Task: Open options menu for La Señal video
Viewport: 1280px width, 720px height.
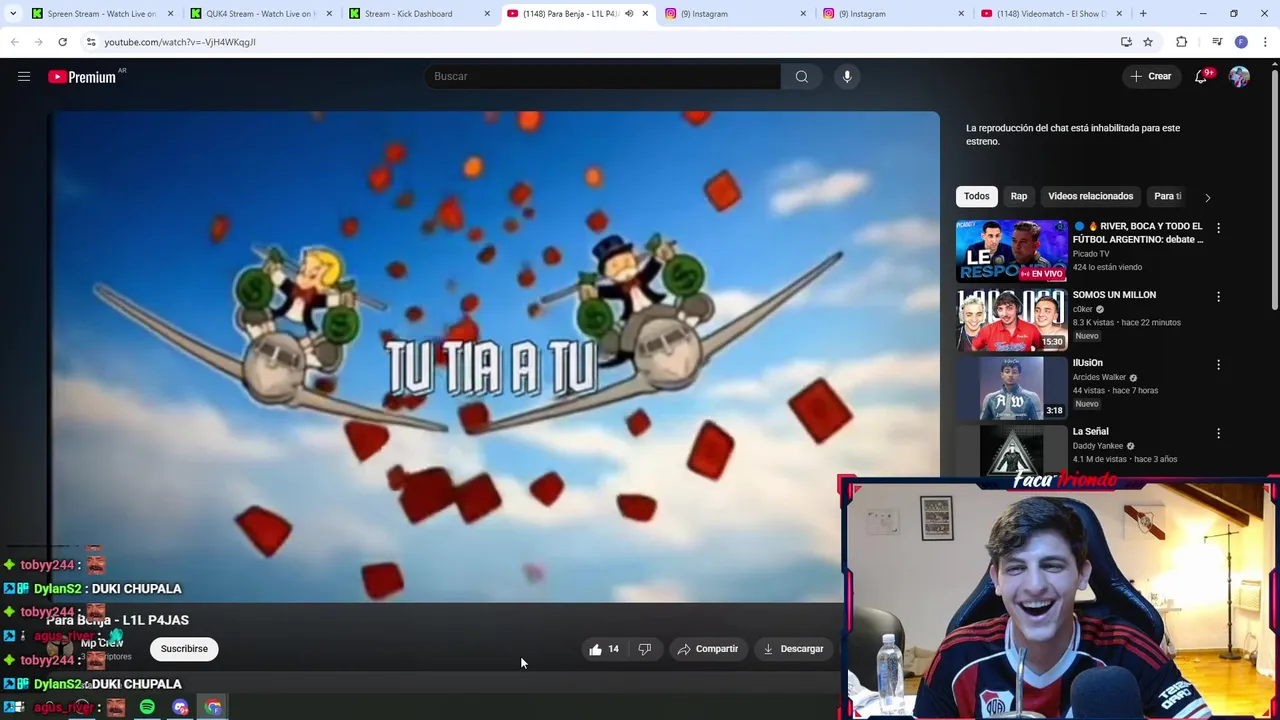Action: [x=1218, y=434]
